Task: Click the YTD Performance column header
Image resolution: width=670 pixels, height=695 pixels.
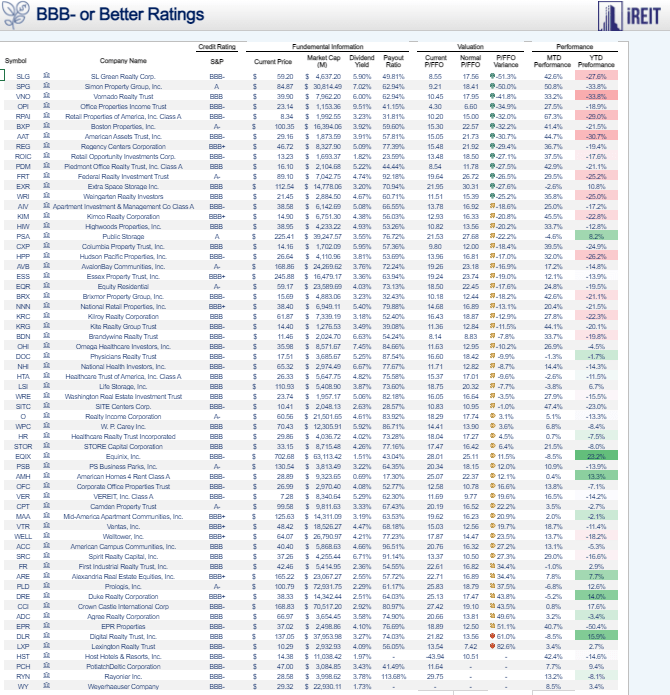Action: click(596, 61)
